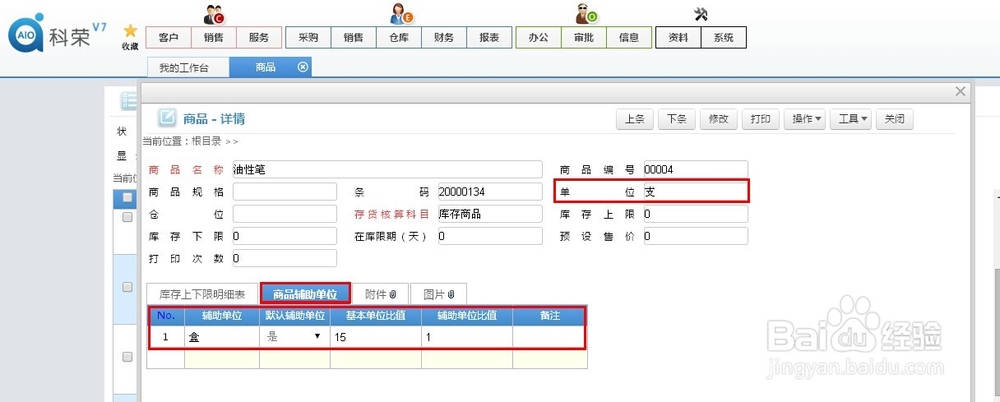Close the 商品 tab with its x icon
This screenshot has height=402, width=1000.
click(x=303, y=67)
